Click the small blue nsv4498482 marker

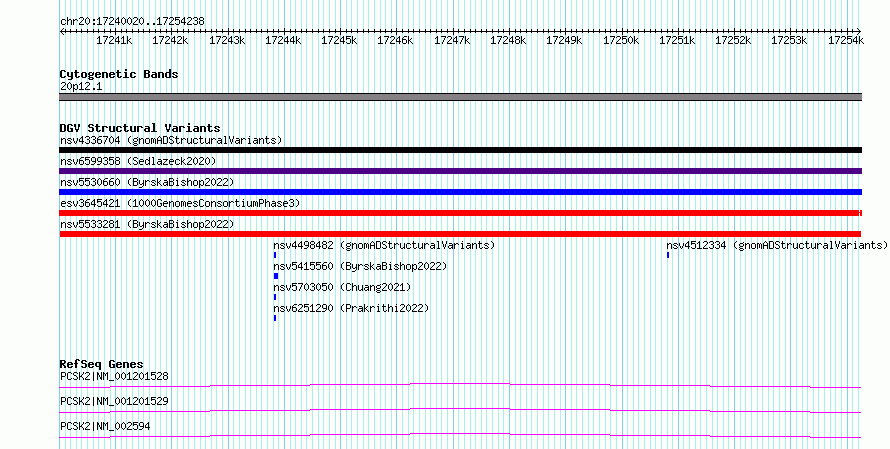tap(275, 255)
